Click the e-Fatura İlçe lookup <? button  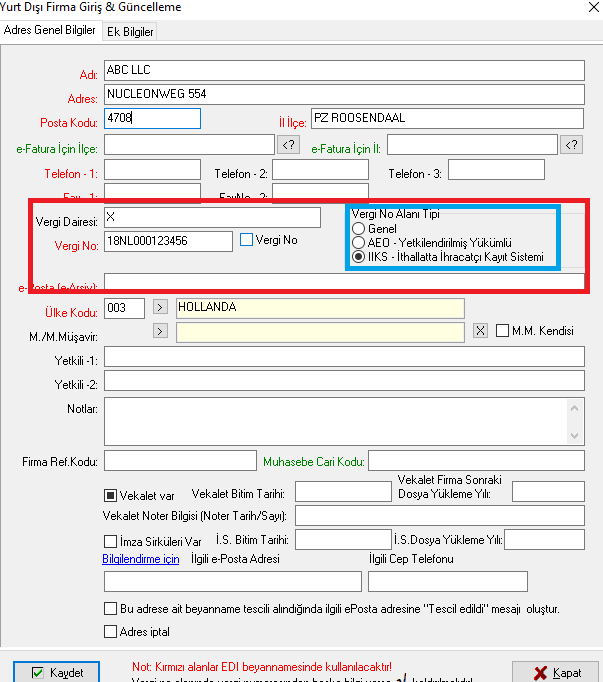288,145
